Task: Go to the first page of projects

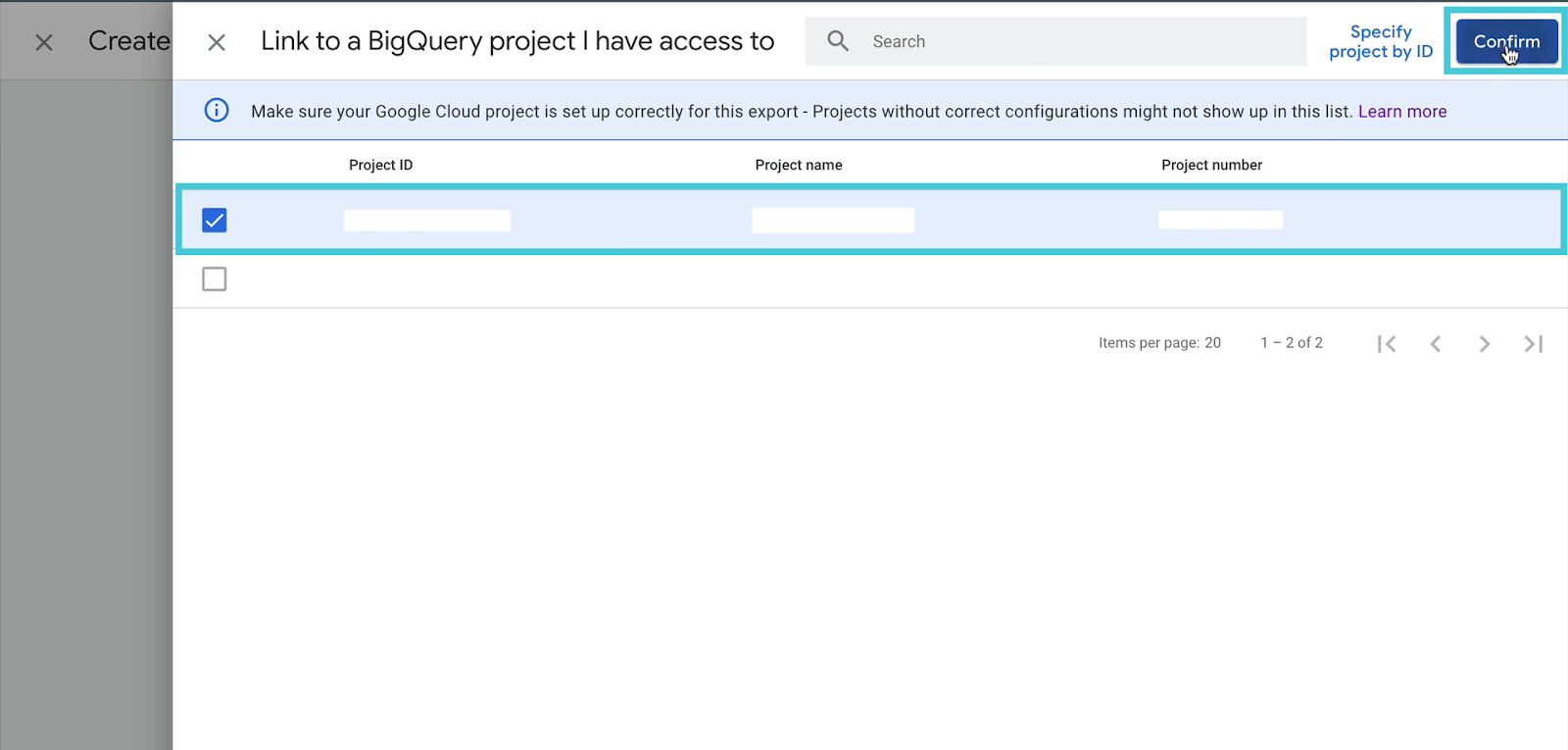Action: [1386, 343]
